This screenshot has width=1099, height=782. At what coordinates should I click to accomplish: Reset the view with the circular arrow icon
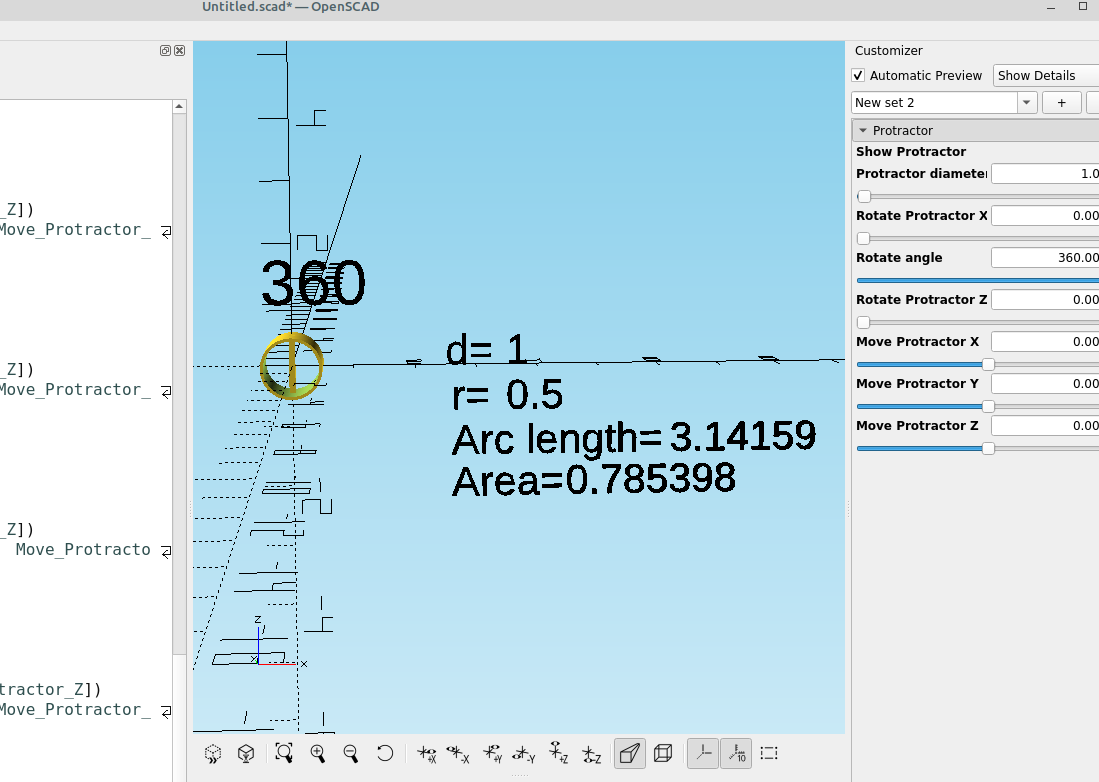click(x=385, y=753)
